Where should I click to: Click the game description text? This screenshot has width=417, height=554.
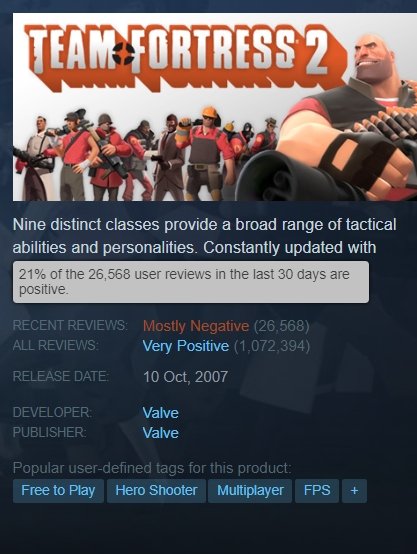204,236
